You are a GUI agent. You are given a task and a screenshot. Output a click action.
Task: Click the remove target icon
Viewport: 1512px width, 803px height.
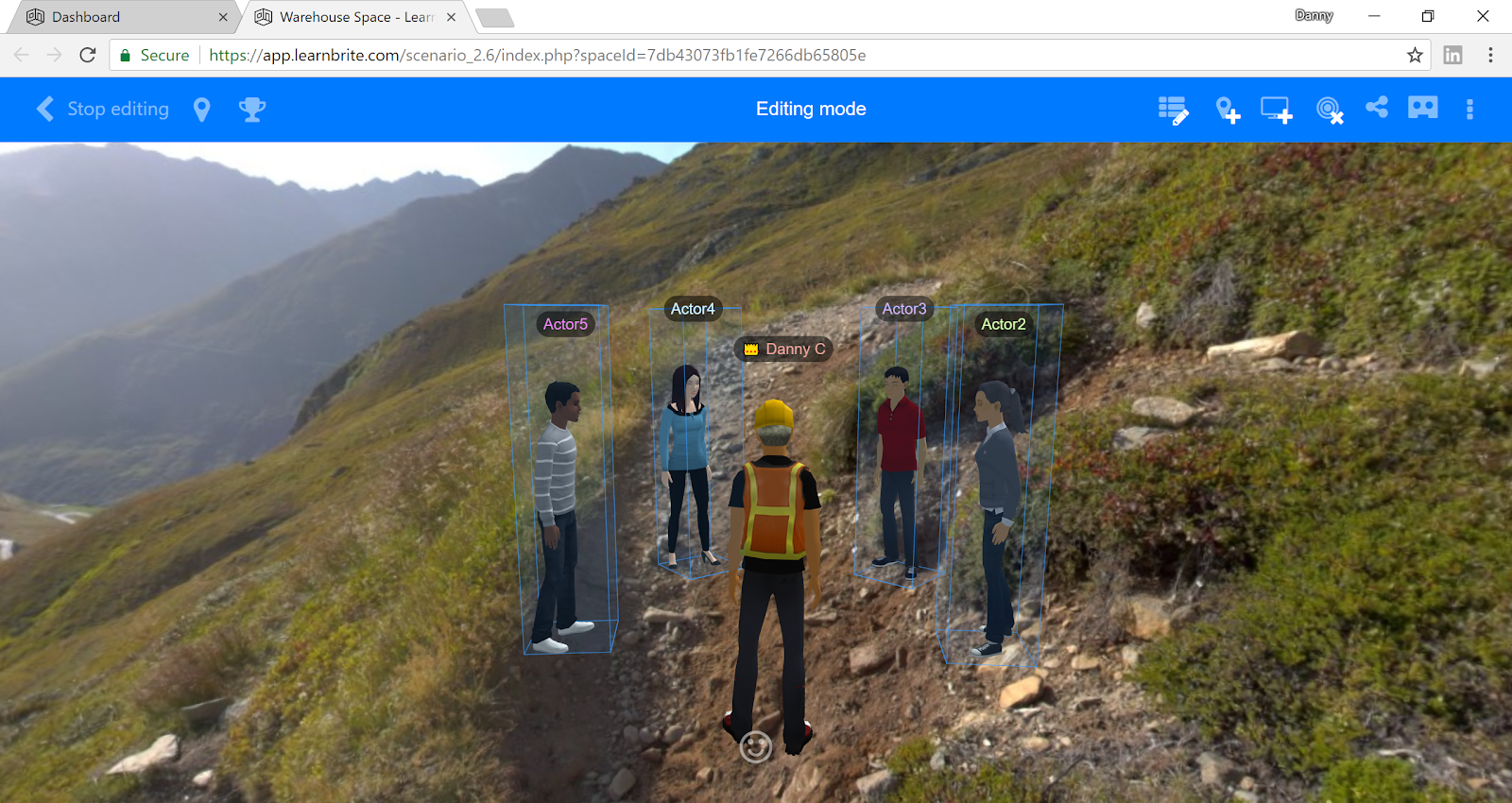(x=1330, y=111)
